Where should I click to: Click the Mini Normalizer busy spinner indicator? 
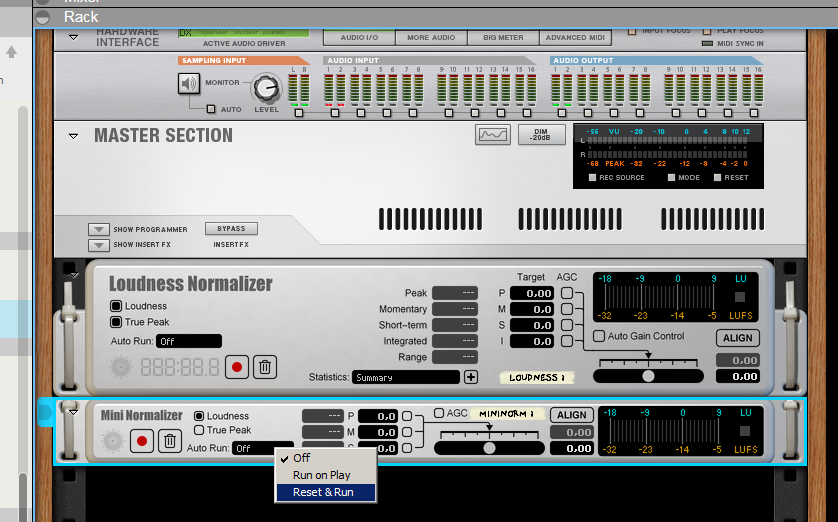[112, 441]
